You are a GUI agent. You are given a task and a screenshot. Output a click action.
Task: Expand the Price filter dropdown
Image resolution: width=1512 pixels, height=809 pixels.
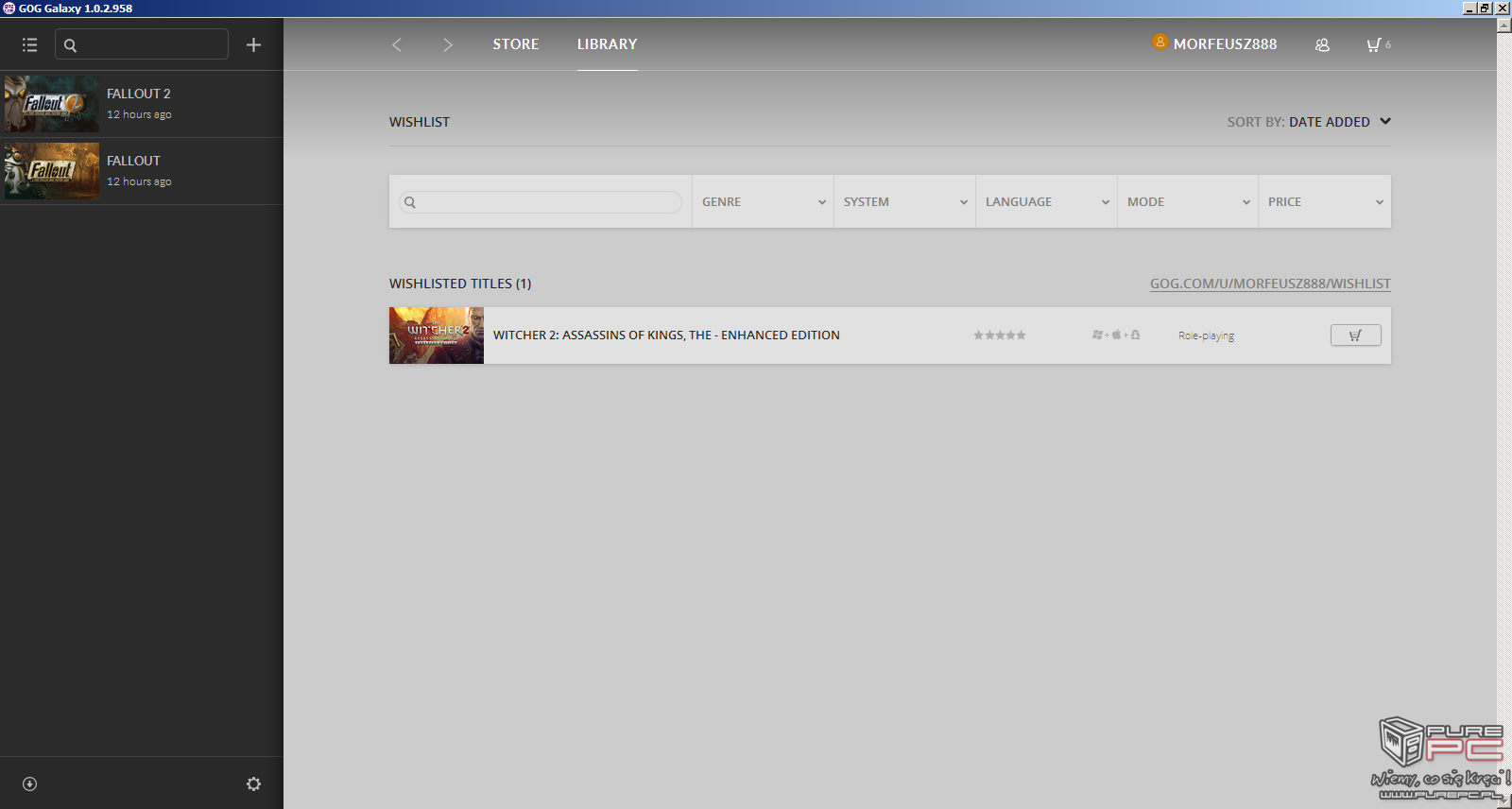click(1325, 202)
